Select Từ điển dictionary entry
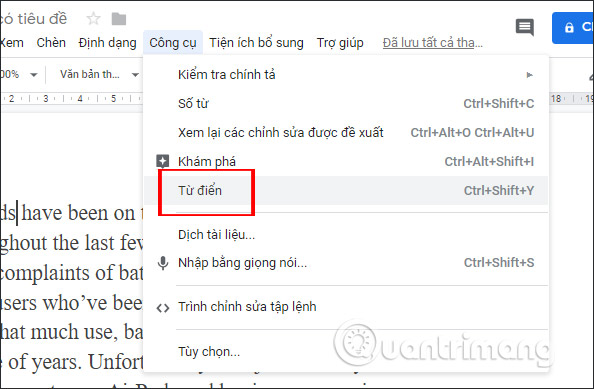Image resolution: width=594 pixels, height=389 pixels. pos(346,190)
